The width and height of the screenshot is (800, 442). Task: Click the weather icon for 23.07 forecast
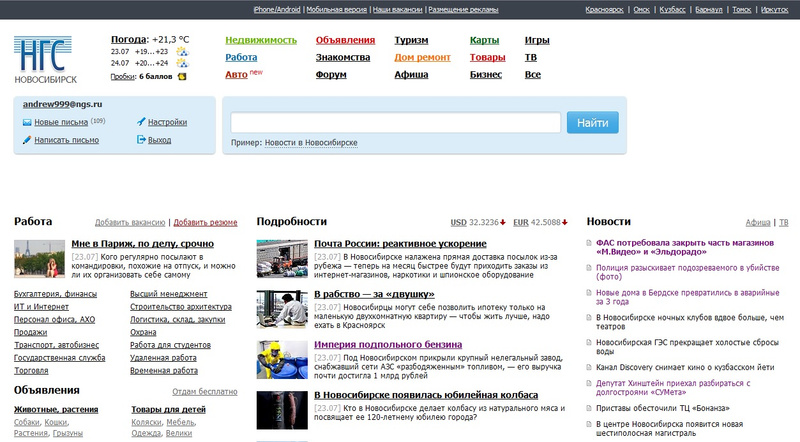(x=182, y=51)
